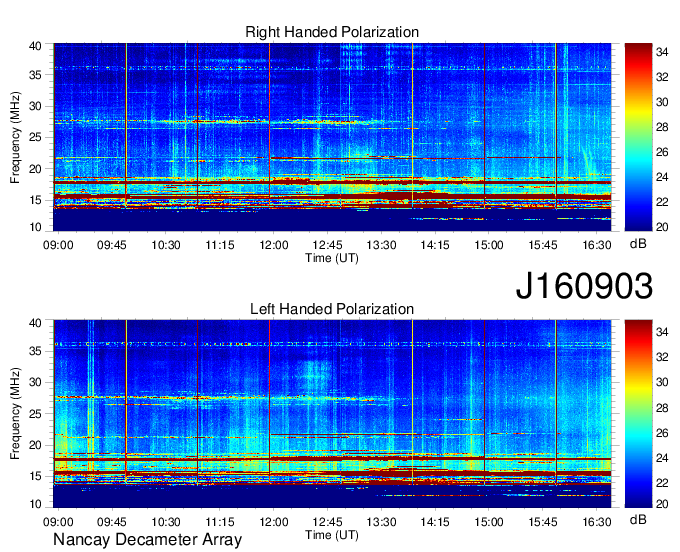Image resolution: width=680 pixels, height=552 pixels.
Task: Click the 16:30 time tick under Right Handed plot
Action: [x=597, y=245]
